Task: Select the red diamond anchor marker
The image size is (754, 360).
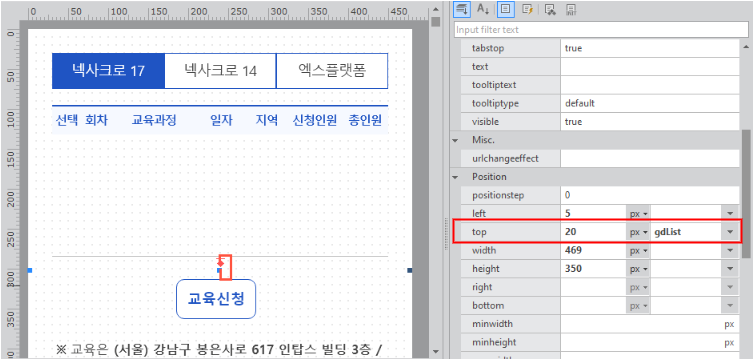Action: [220, 263]
